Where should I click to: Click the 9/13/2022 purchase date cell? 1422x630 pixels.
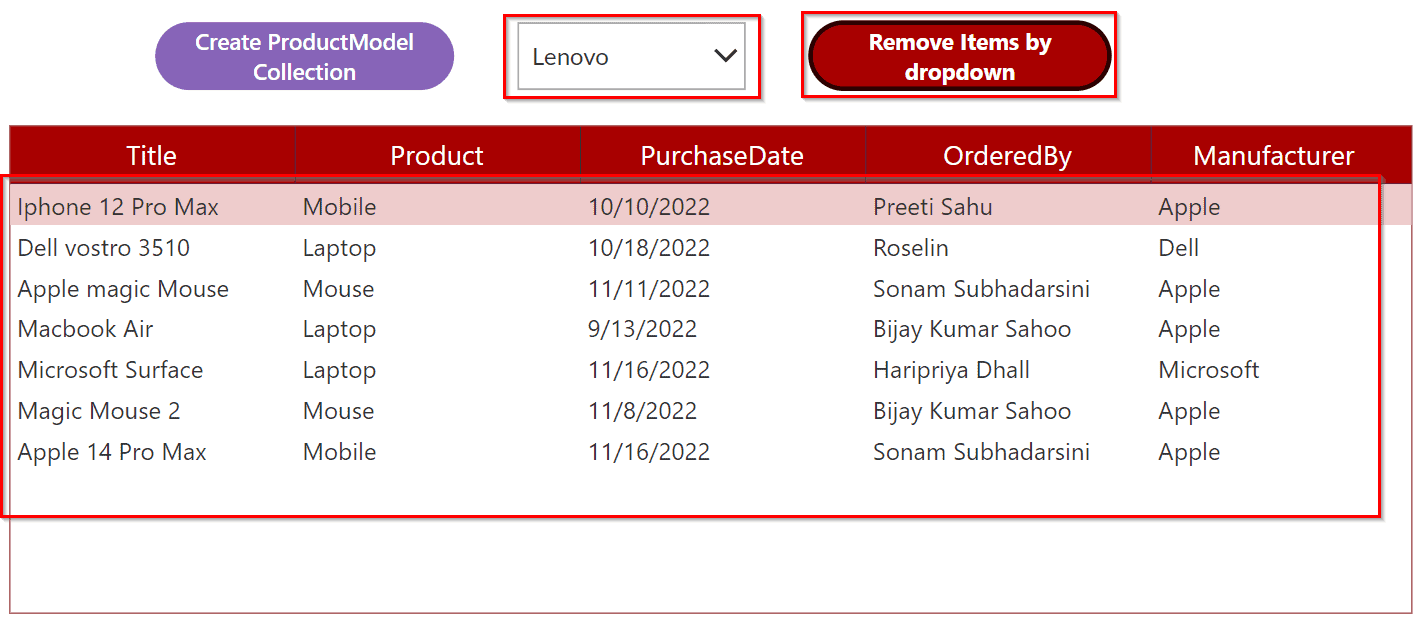[x=642, y=329]
